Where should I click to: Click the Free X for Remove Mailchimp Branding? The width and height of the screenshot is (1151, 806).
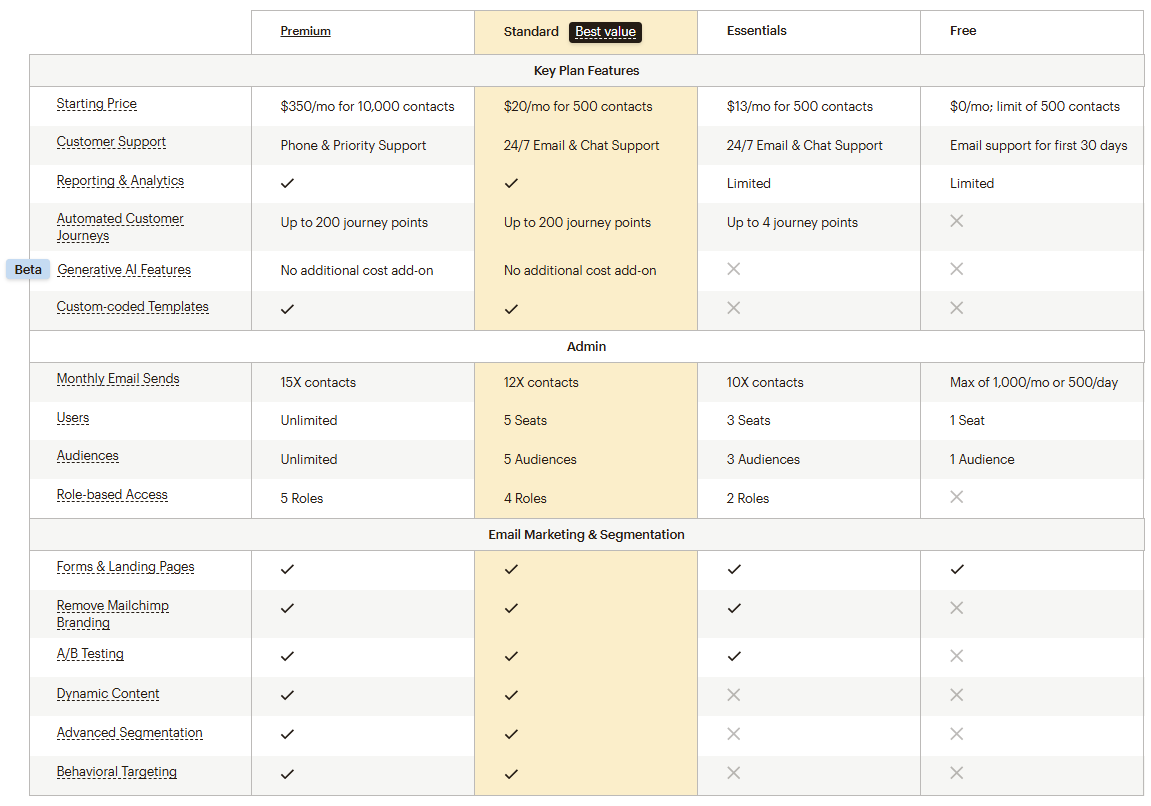[957, 608]
